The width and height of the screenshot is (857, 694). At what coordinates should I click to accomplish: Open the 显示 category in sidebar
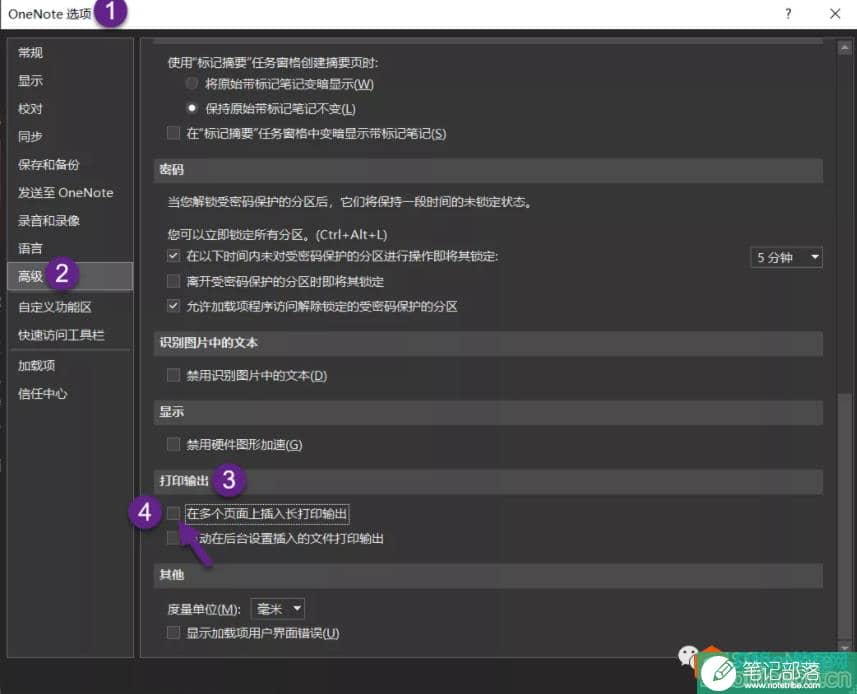pyautogui.click(x=30, y=81)
